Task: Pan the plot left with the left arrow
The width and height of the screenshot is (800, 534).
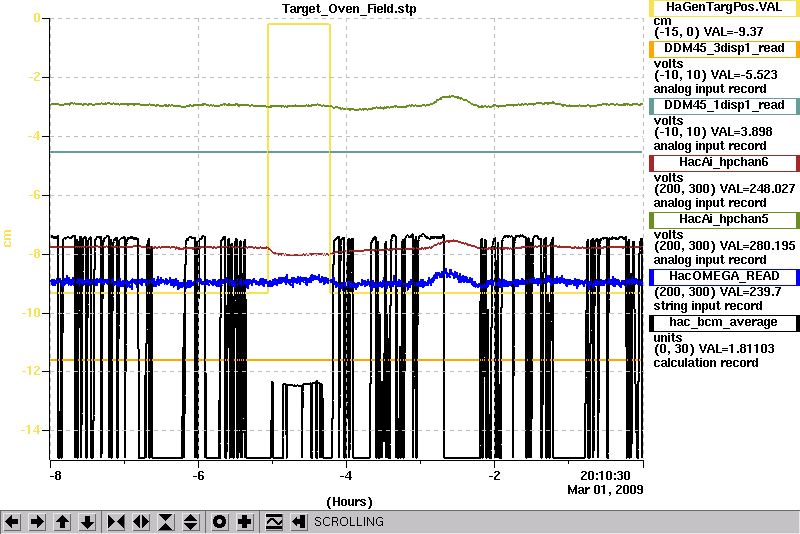Action: (12, 522)
